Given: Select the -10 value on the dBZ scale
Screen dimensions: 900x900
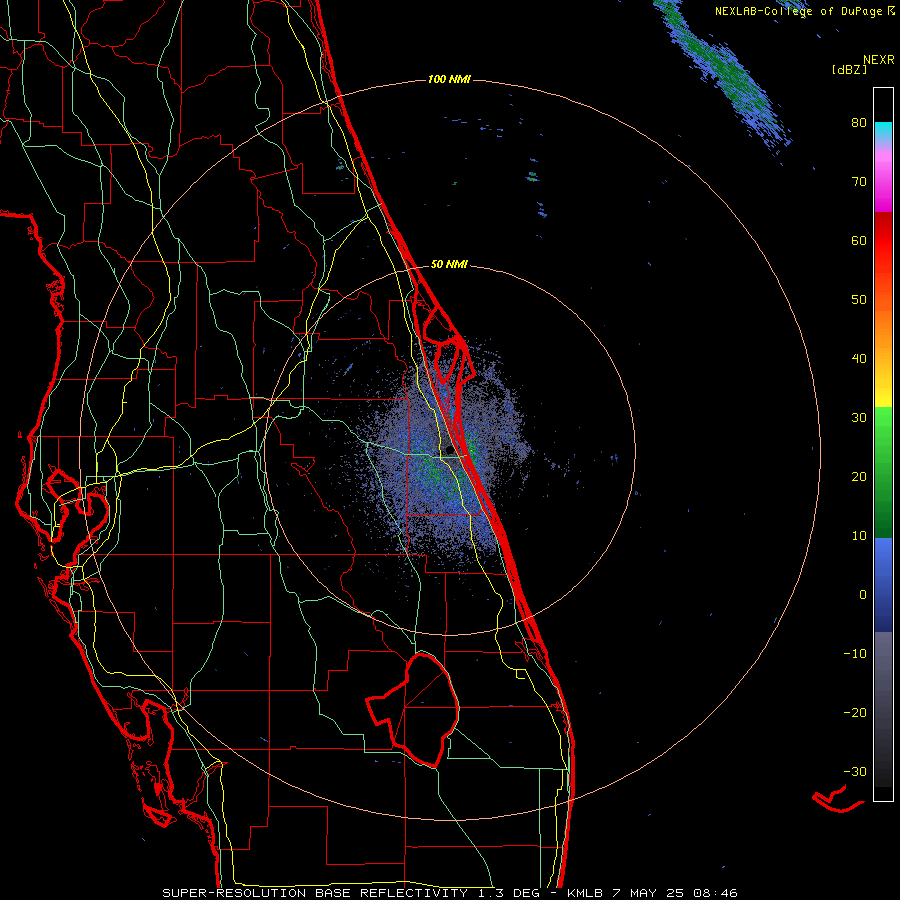Looking at the screenshot, I should [855, 653].
